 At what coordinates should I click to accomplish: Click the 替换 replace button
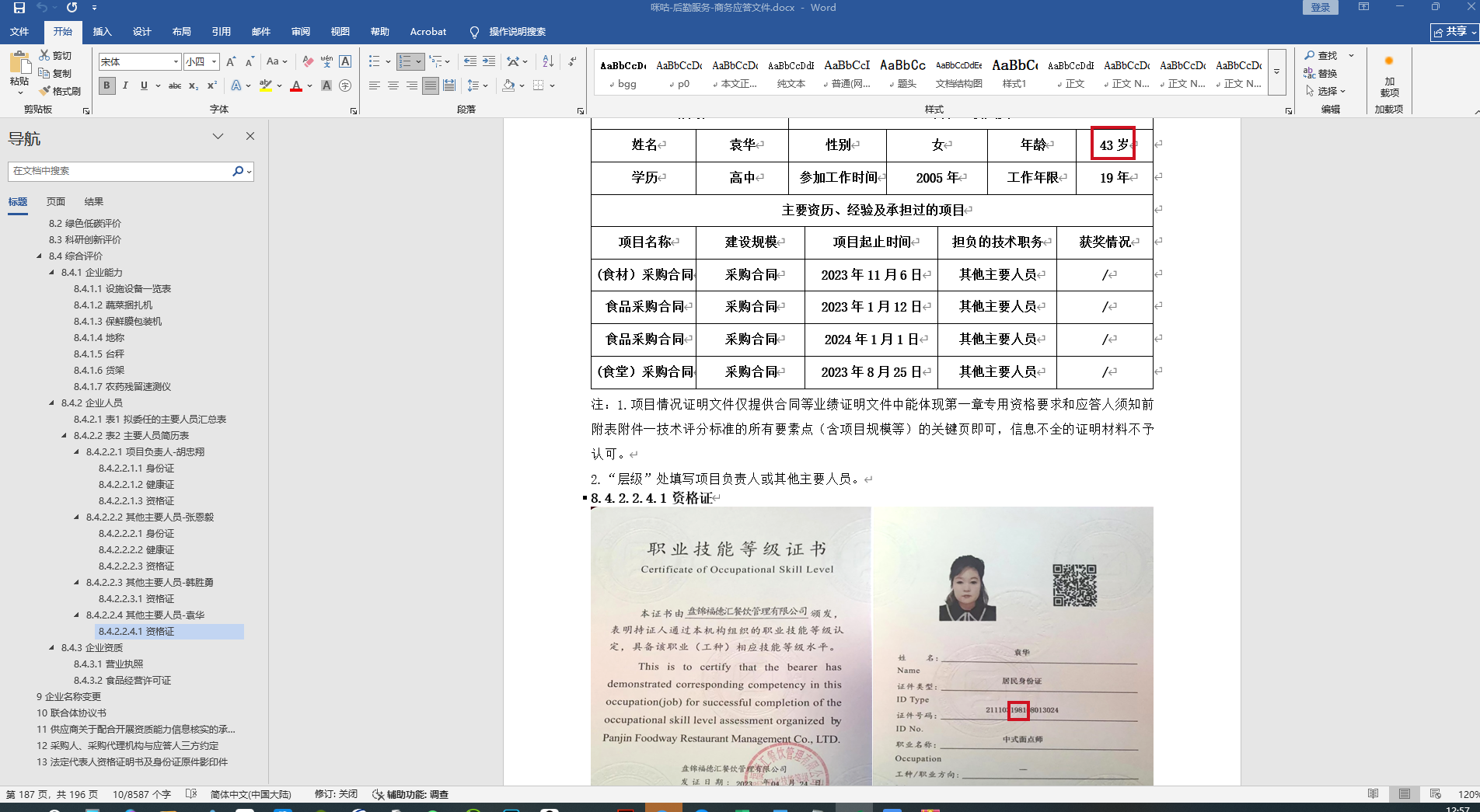[x=1321, y=73]
